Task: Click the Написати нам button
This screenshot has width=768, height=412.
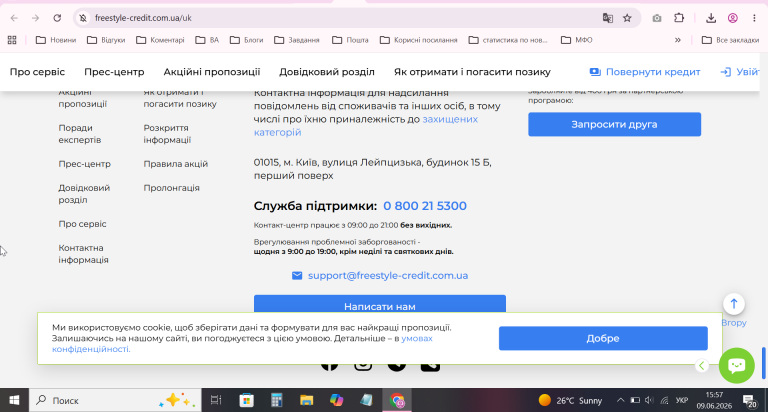Action: (380, 304)
